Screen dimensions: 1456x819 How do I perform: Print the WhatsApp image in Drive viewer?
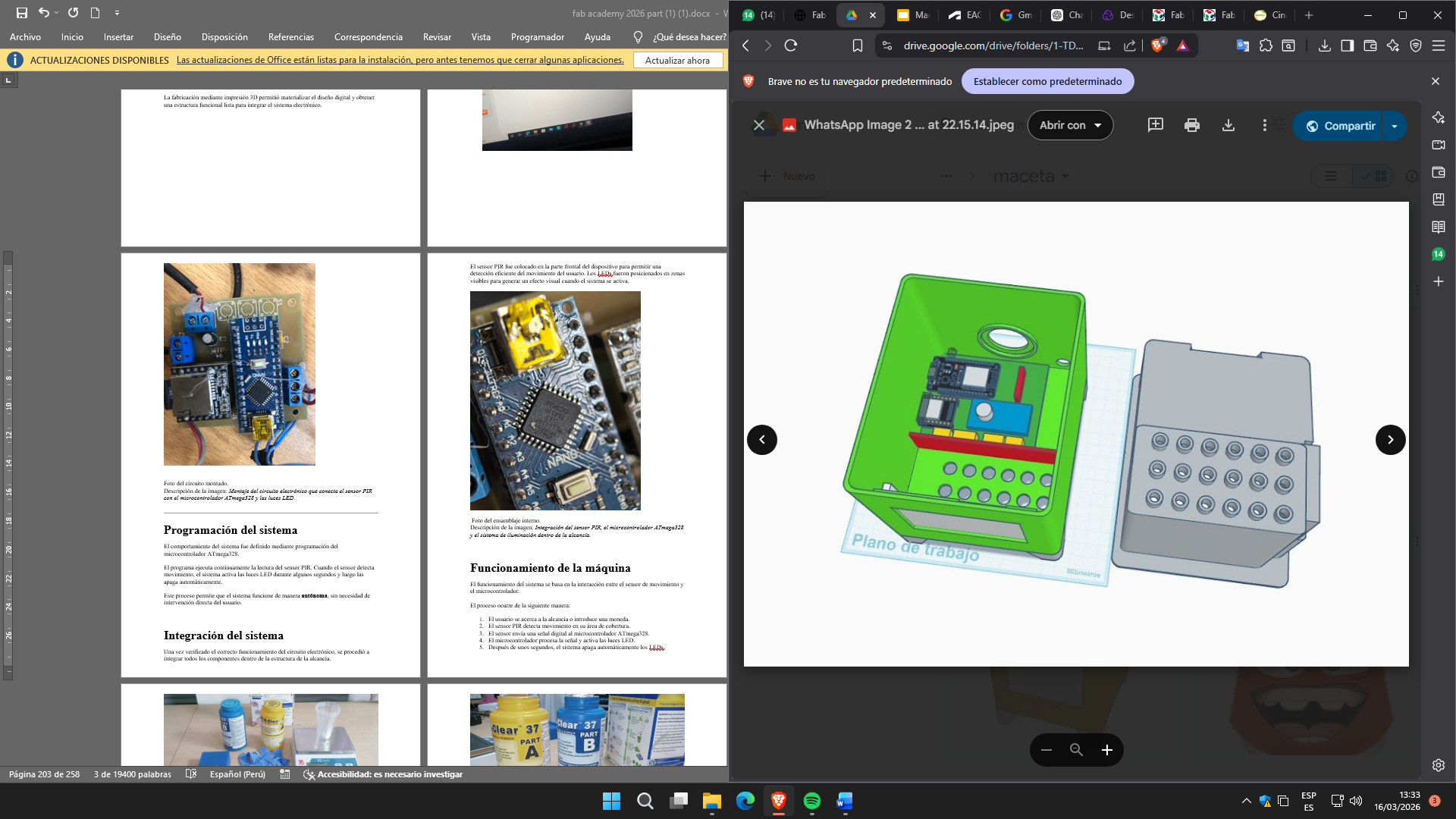(1191, 125)
